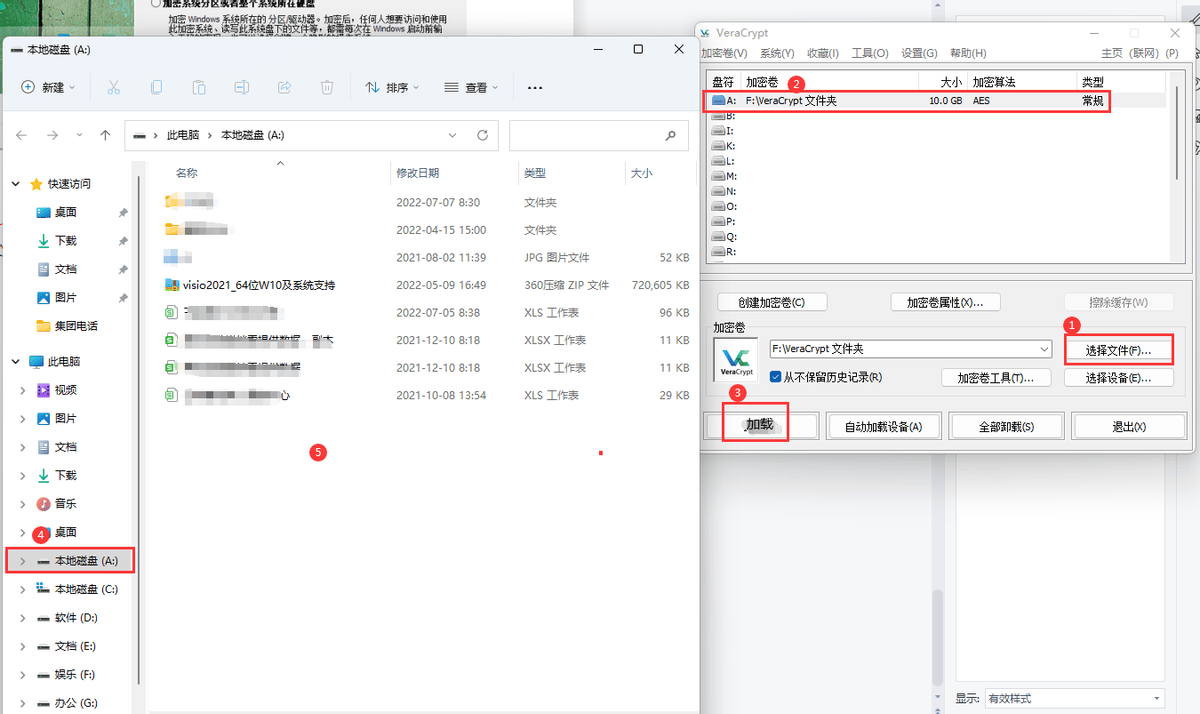Toggle 从不保留历史记录 checkbox

(x=776, y=377)
